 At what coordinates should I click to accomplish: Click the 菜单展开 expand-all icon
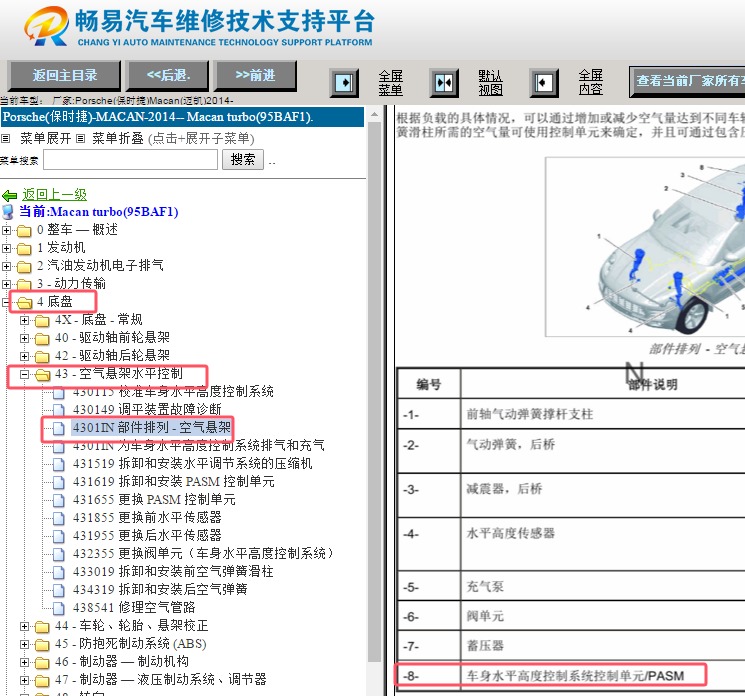coord(6,139)
